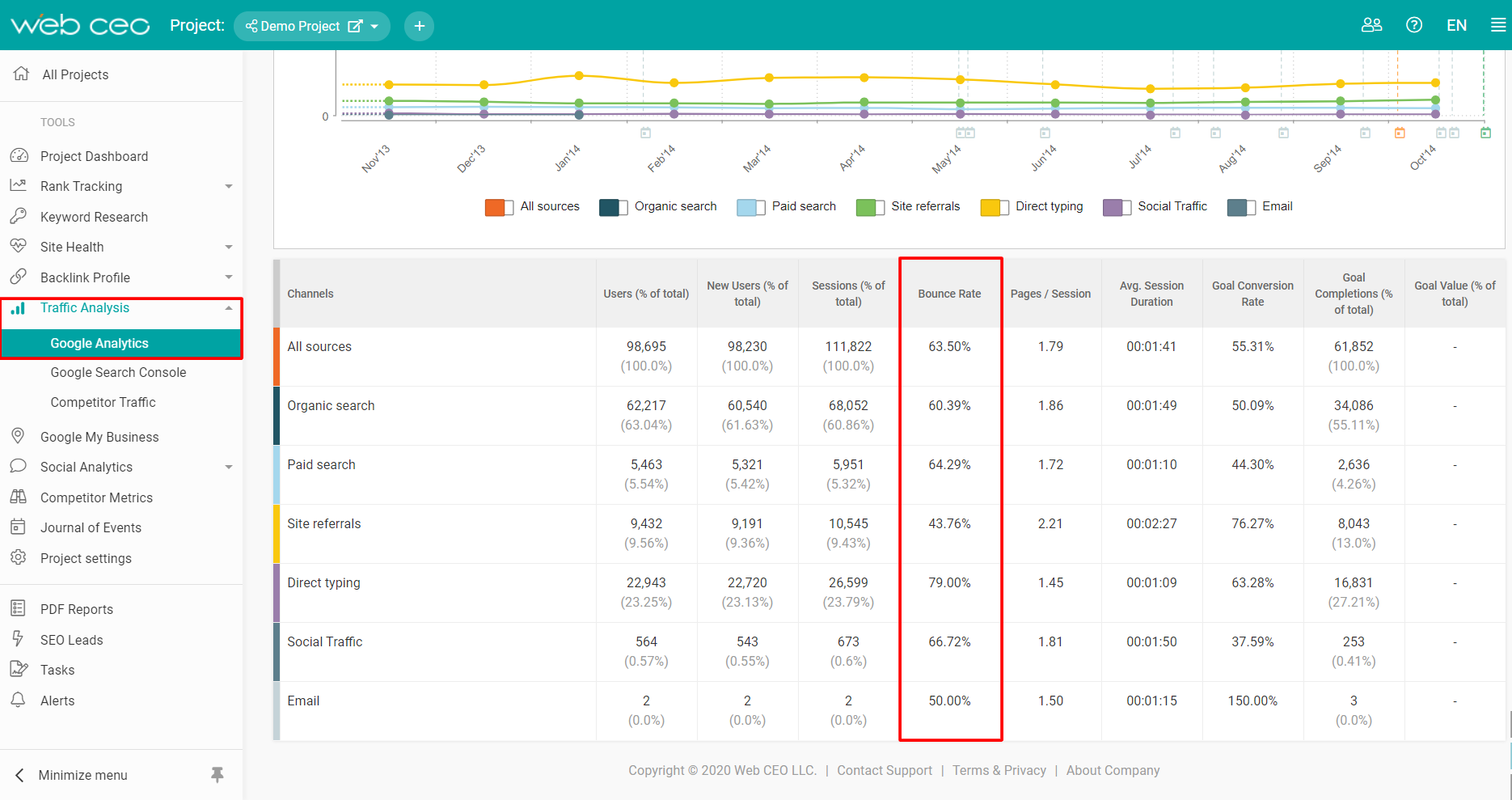
Task: Click the Terms & Privacy footer link
Action: coord(999,770)
